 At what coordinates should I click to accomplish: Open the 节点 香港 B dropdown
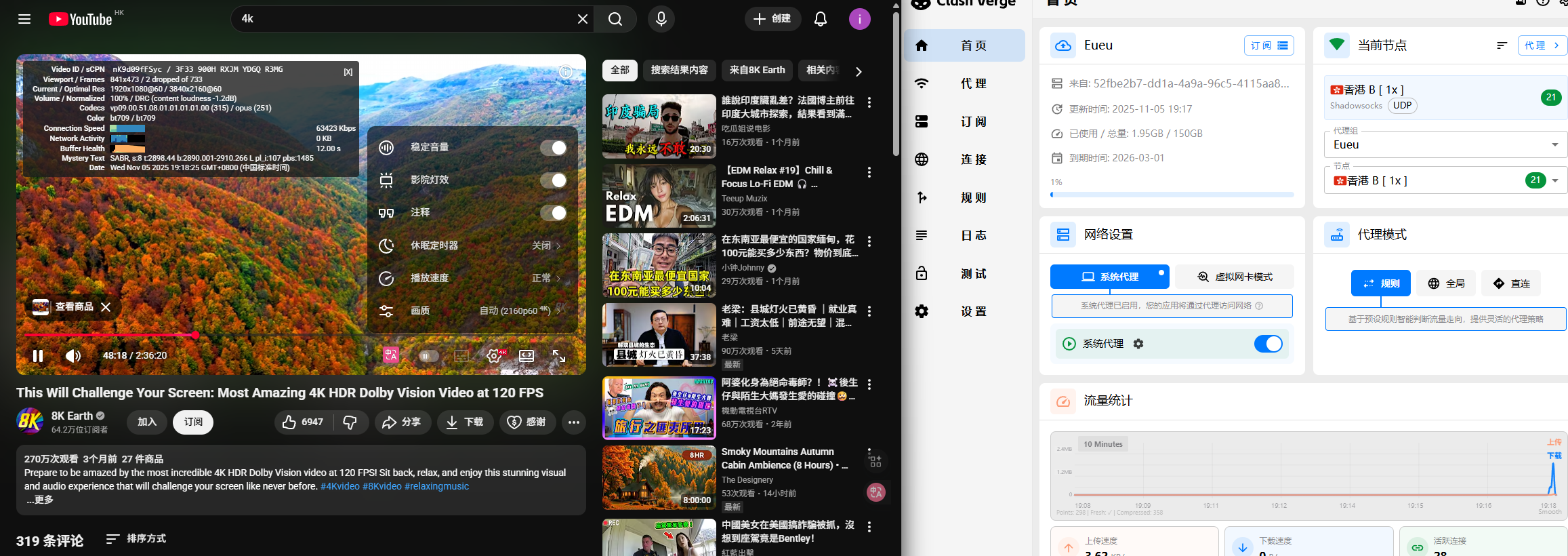coord(1554,180)
